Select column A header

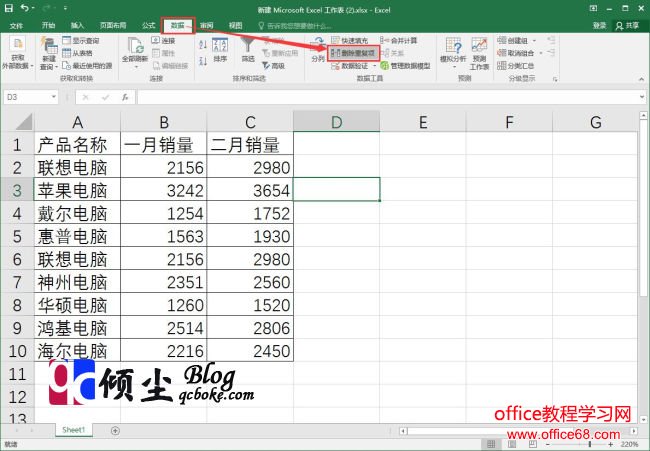pos(77,122)
